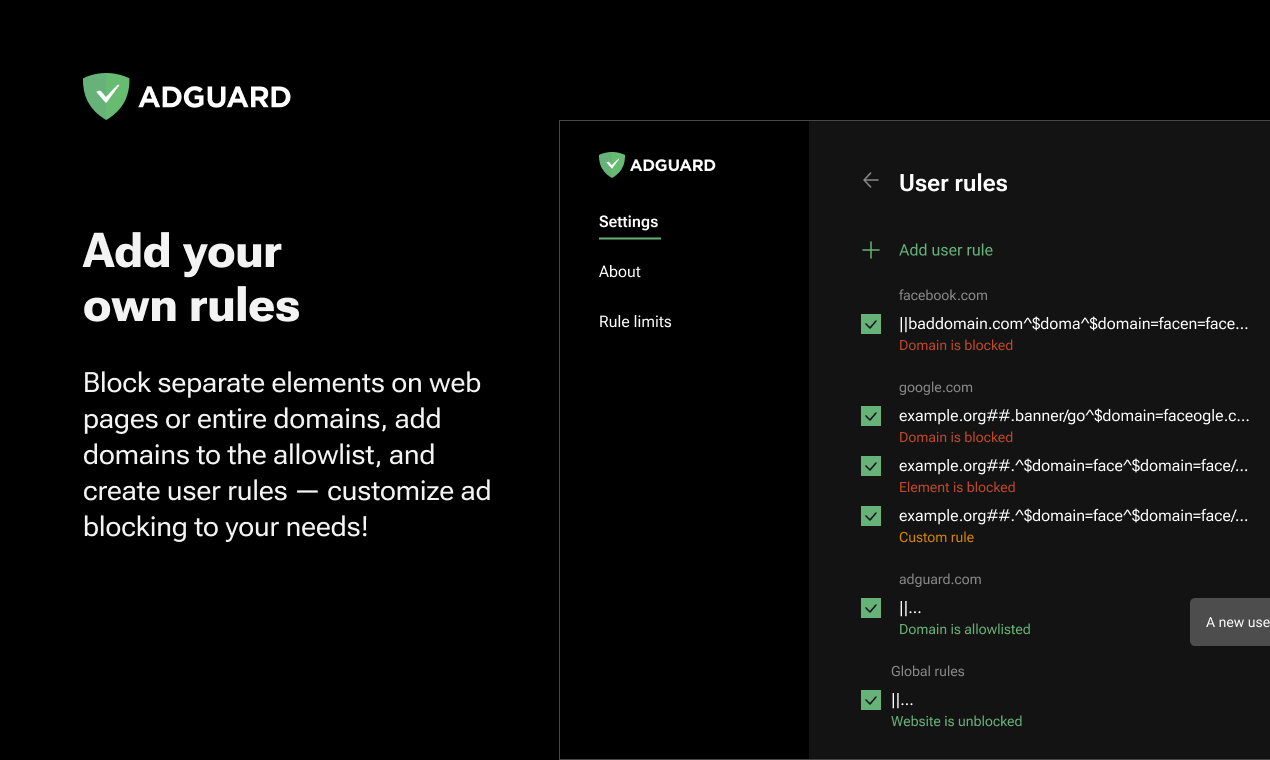Image resolution: width=1270 pixels, height=760 pixels.
Task: Click the plus icon for adding a rule
Action: 871,251
